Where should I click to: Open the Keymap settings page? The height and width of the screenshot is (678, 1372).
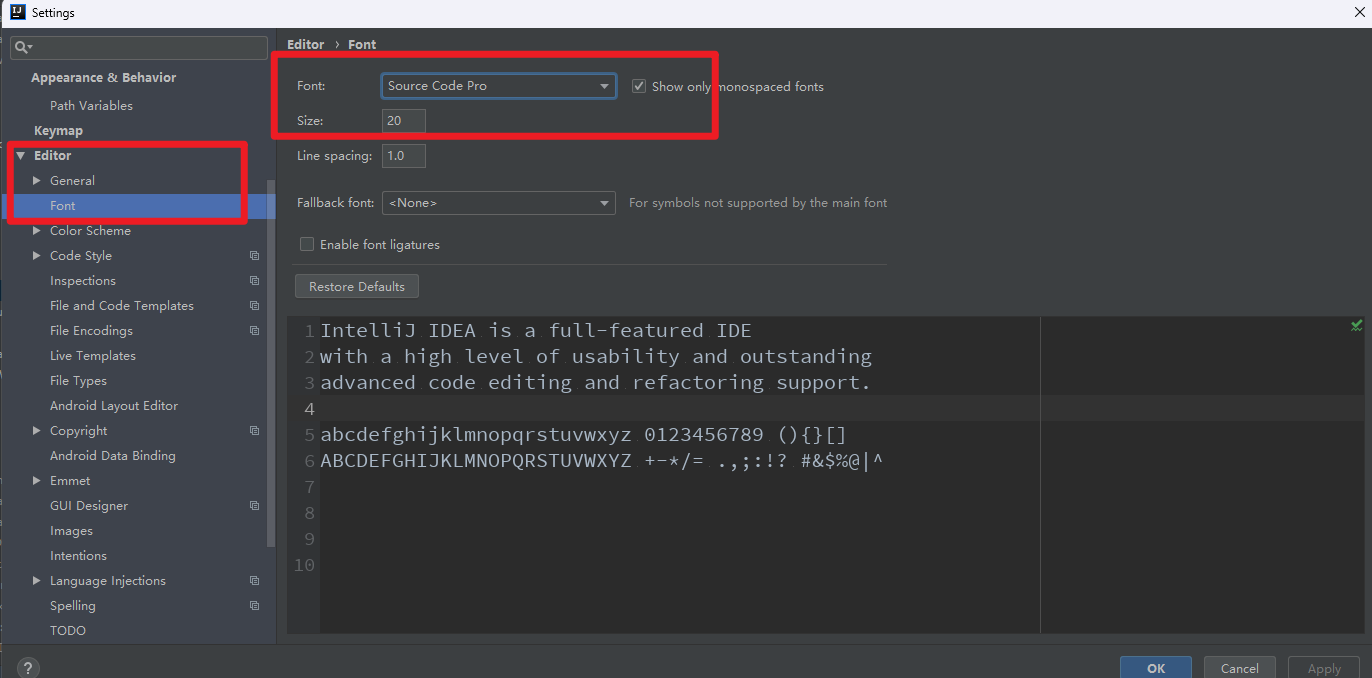pos(58,131)
